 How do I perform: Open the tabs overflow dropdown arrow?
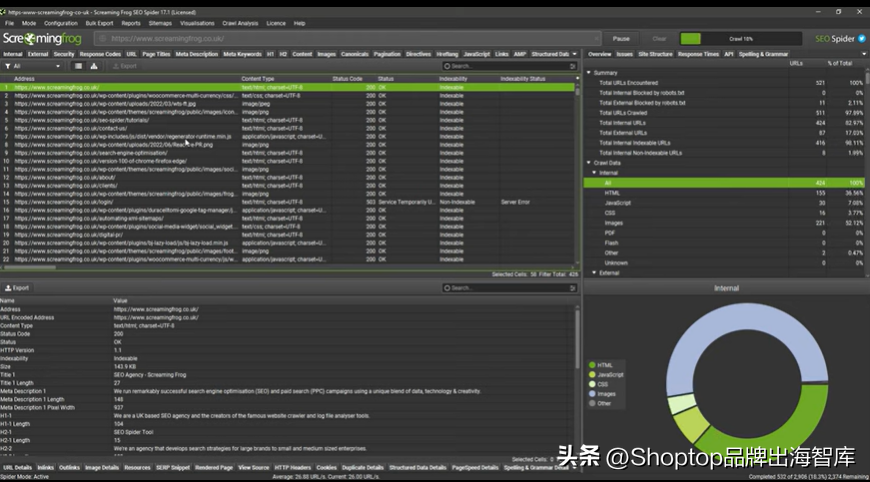click(x=574, y=54)
